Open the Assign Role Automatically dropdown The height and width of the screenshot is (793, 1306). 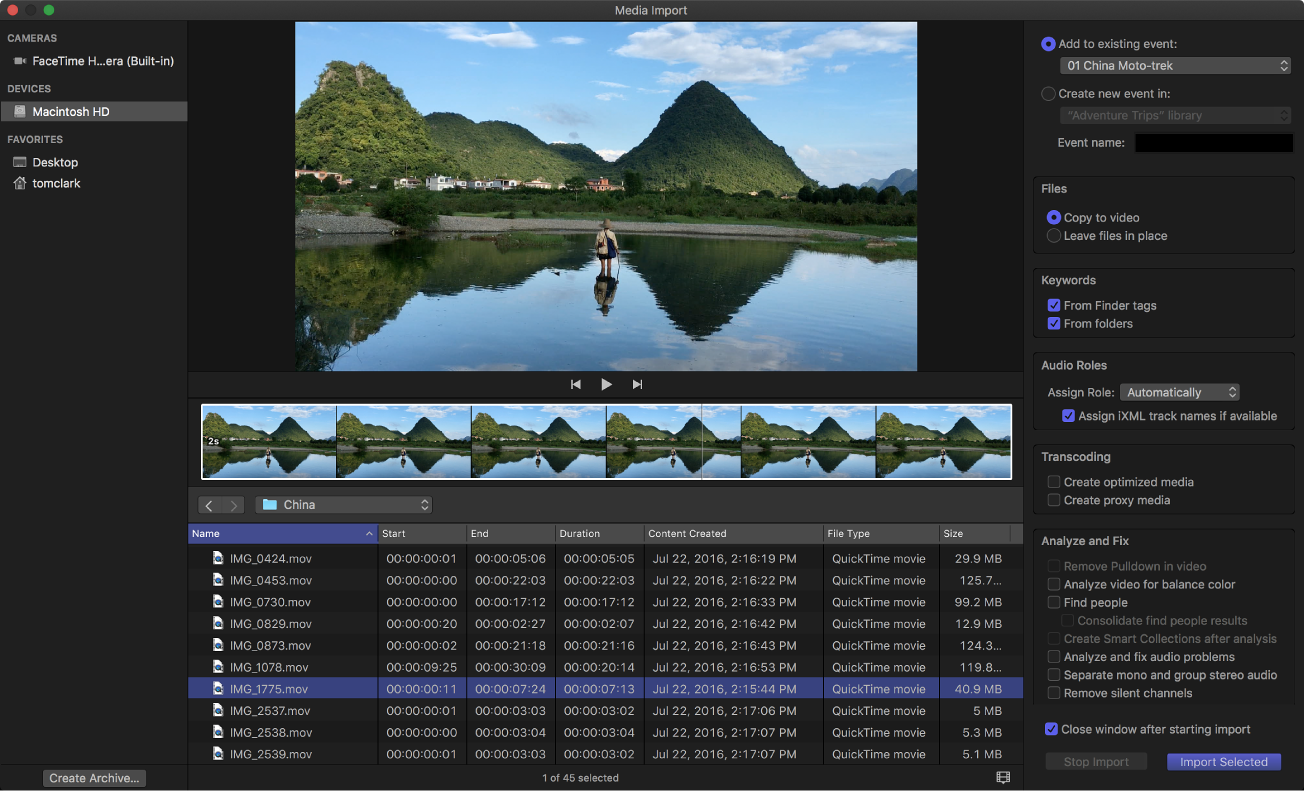click(x=1180, y=392)
